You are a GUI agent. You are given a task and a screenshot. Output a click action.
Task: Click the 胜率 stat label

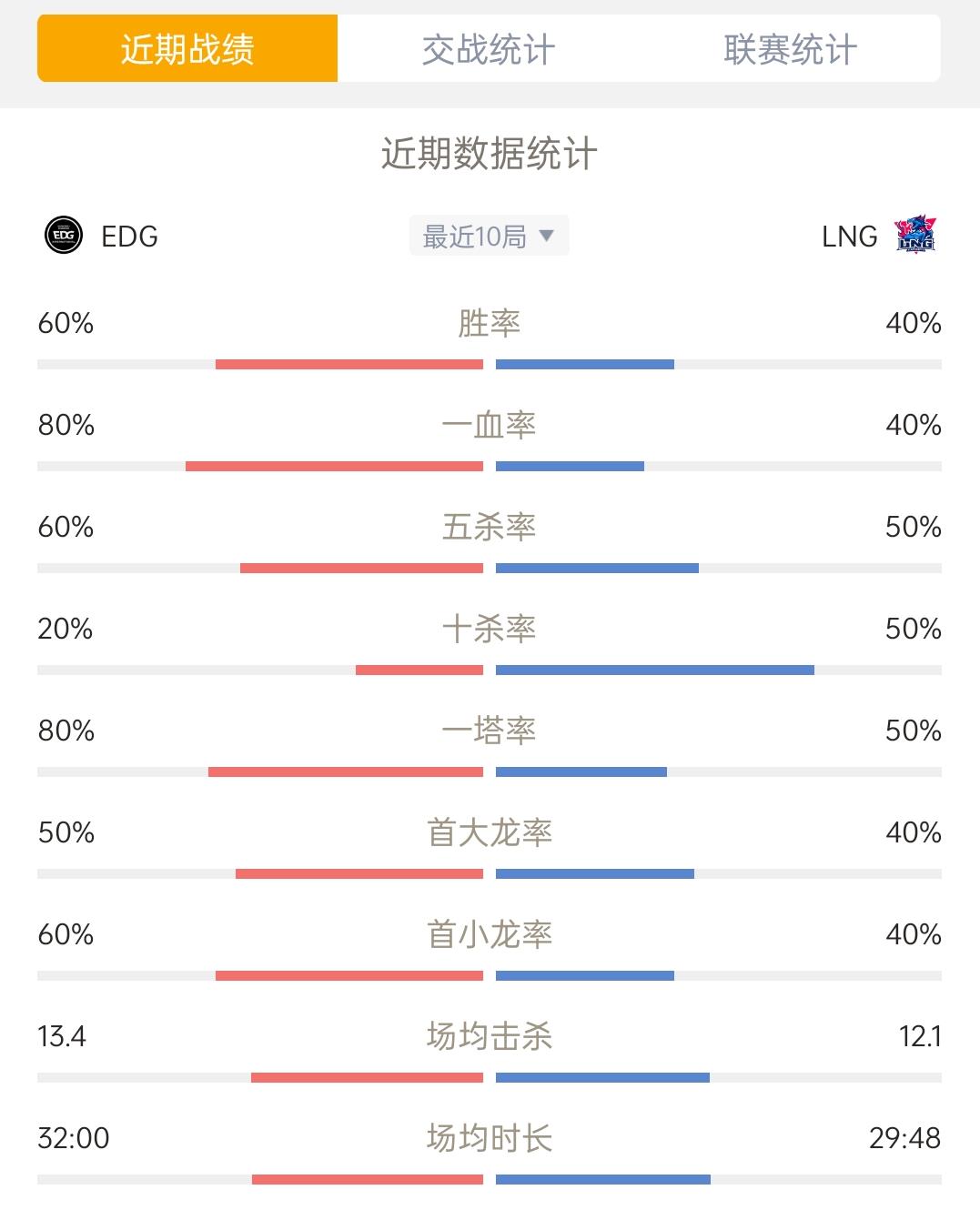tap(490, 323)
